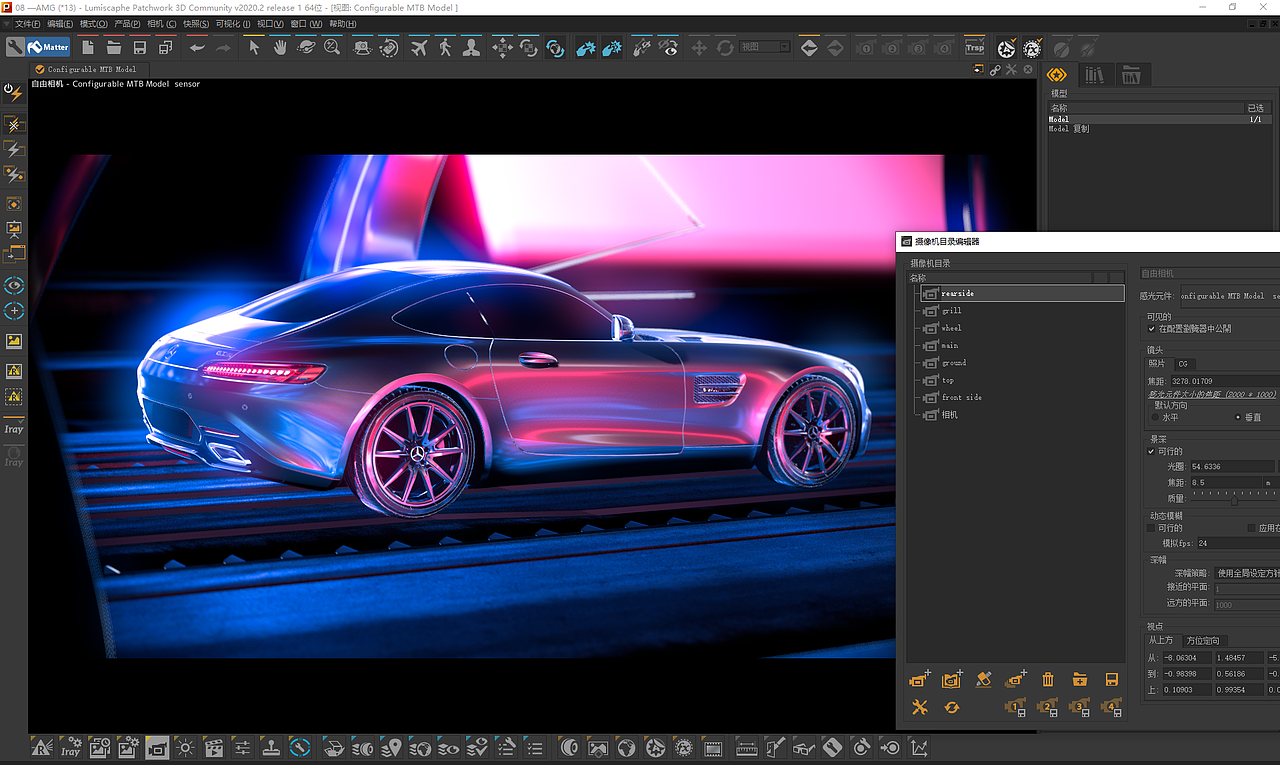Viewport: 1280px width, 765px height.
Task: Open the 相机(C) menu
Action: pos(161,23)
